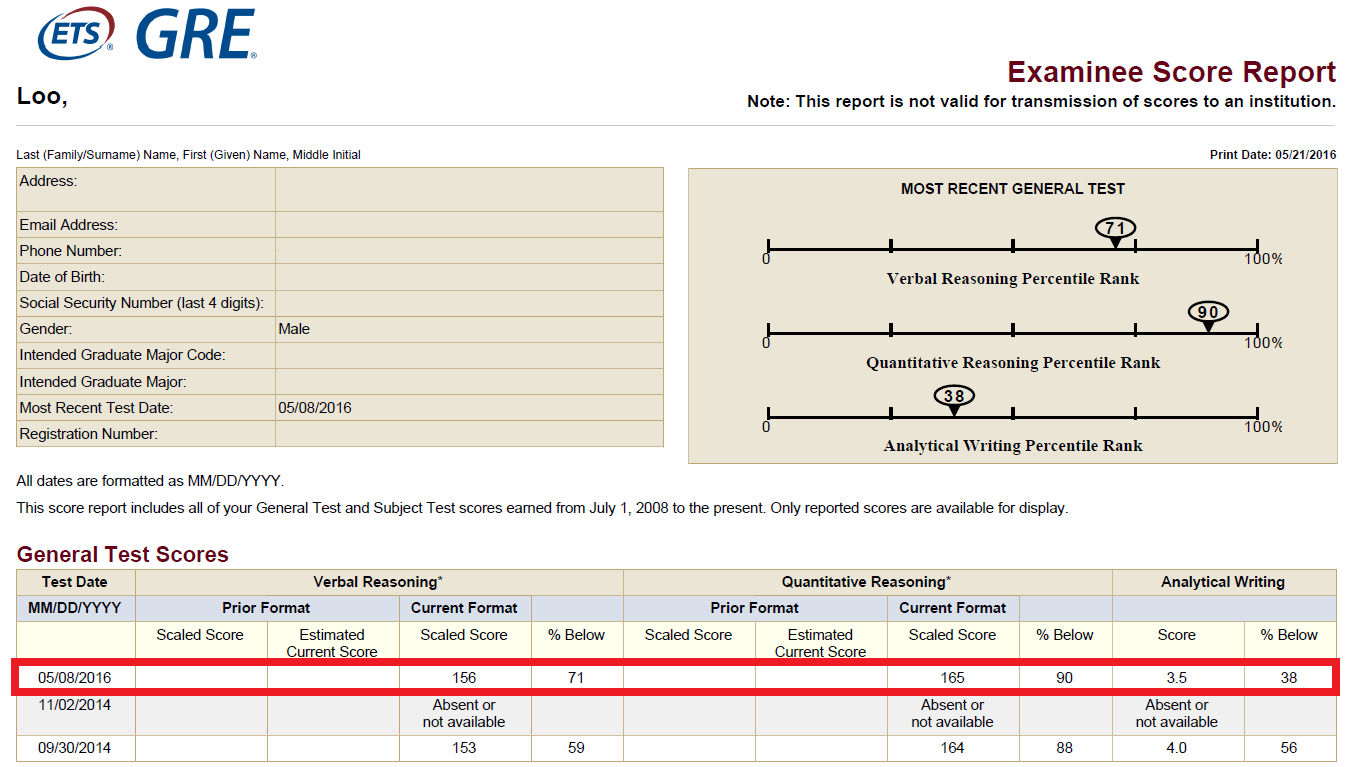
Task: Click the "Gender:" label
Action: [x=46, y=329]
